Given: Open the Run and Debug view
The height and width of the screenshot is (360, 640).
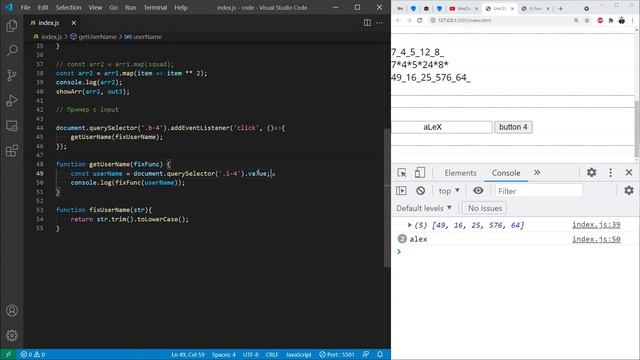Looking at the screenshot, I should (12, 100).
